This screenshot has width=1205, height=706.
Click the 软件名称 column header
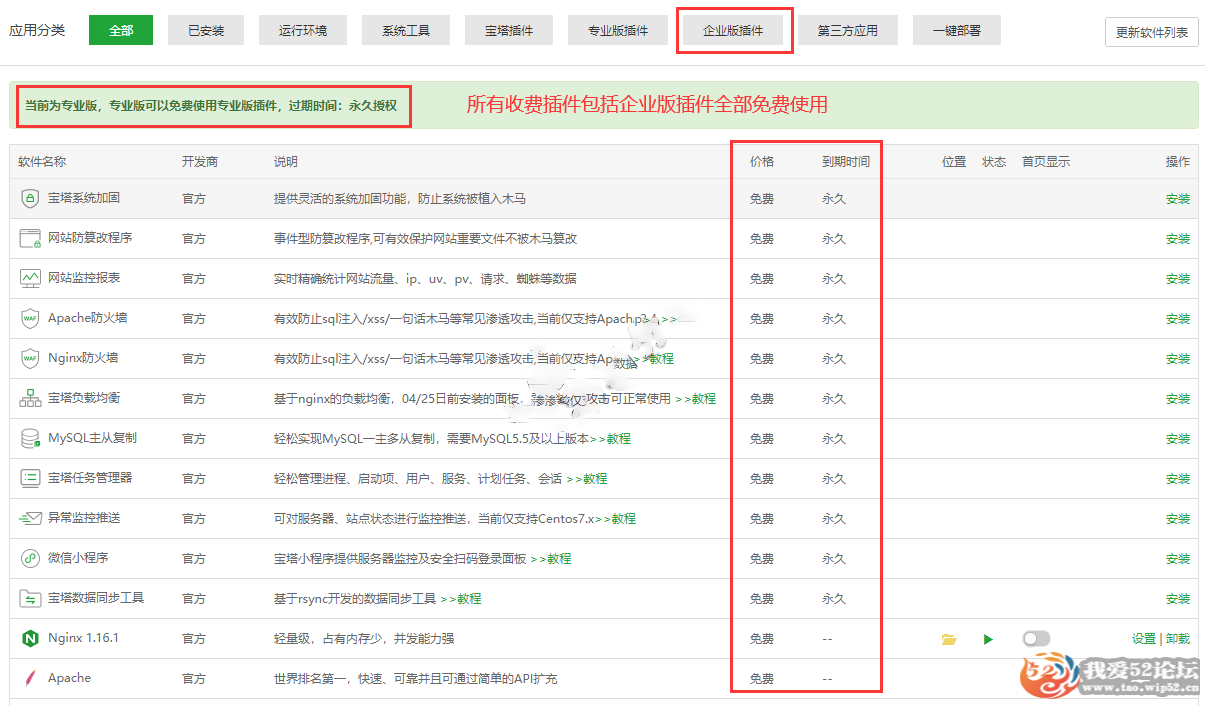tap(43, 161)
